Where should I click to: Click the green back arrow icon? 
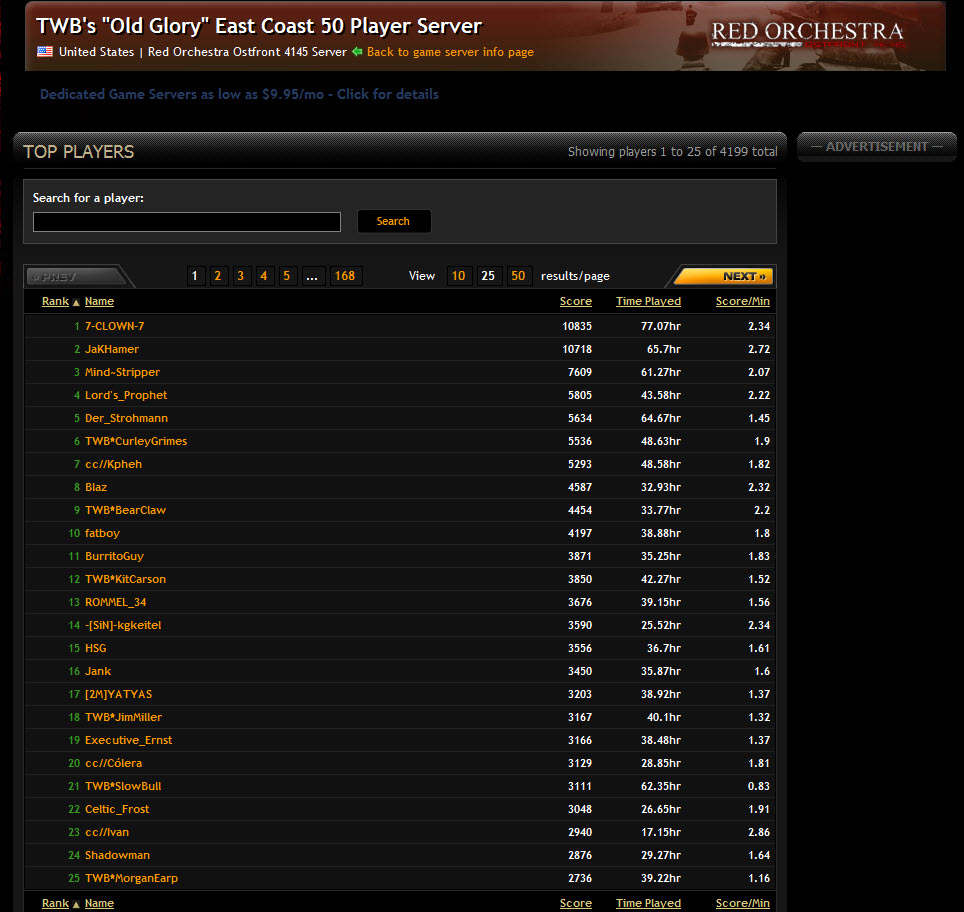[x=357, y=52]
